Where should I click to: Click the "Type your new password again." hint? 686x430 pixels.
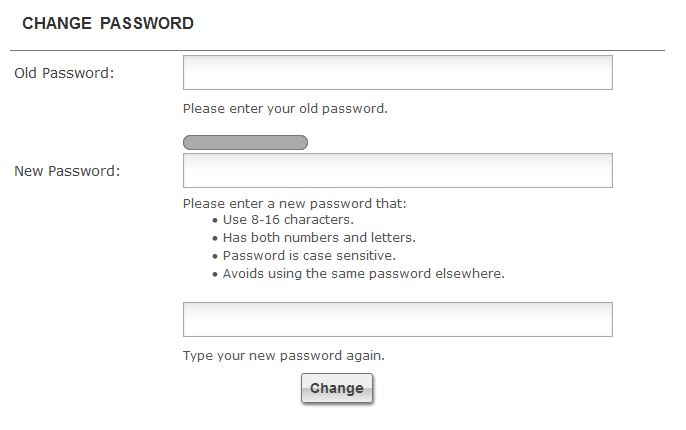click(x=283, y=355)
